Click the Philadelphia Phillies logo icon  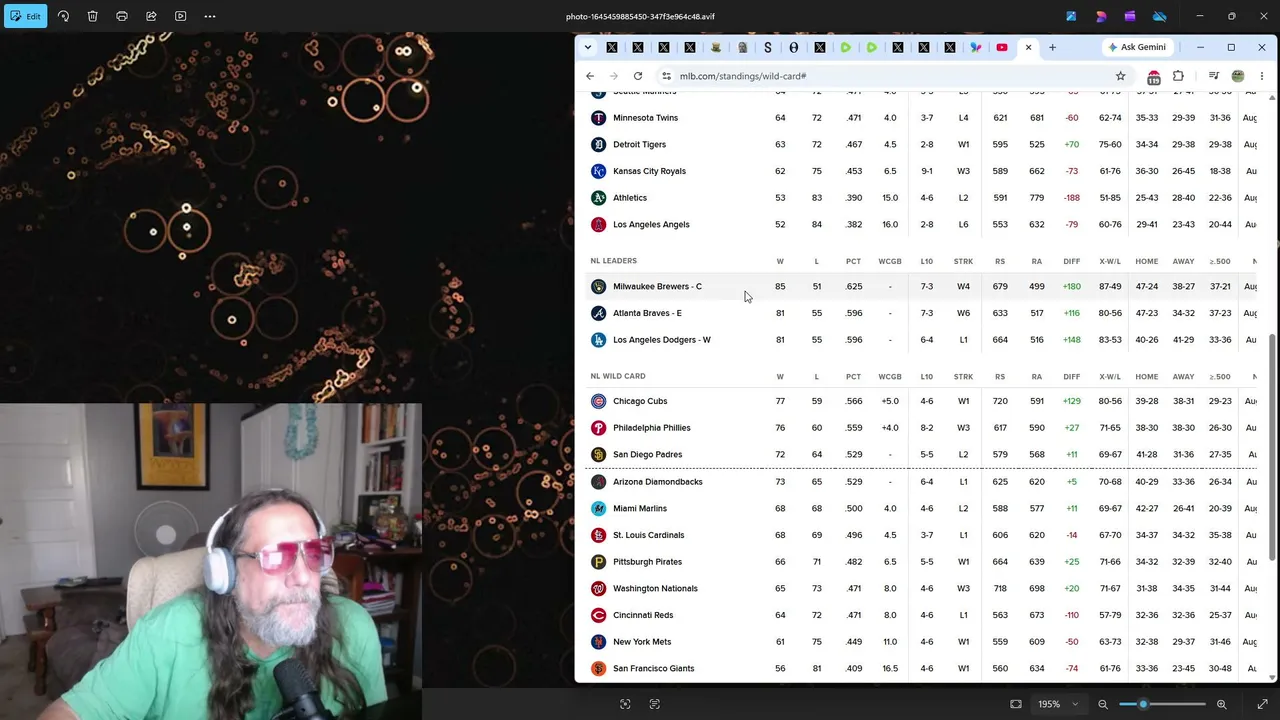598,428
